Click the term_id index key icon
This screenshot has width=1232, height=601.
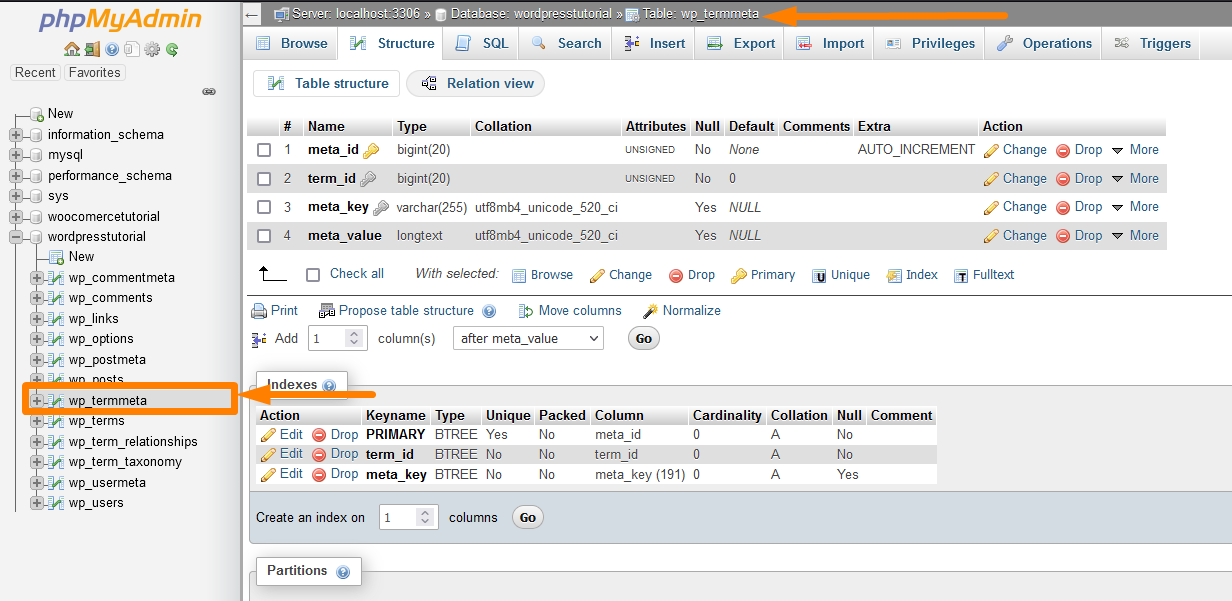pos(368,179)
